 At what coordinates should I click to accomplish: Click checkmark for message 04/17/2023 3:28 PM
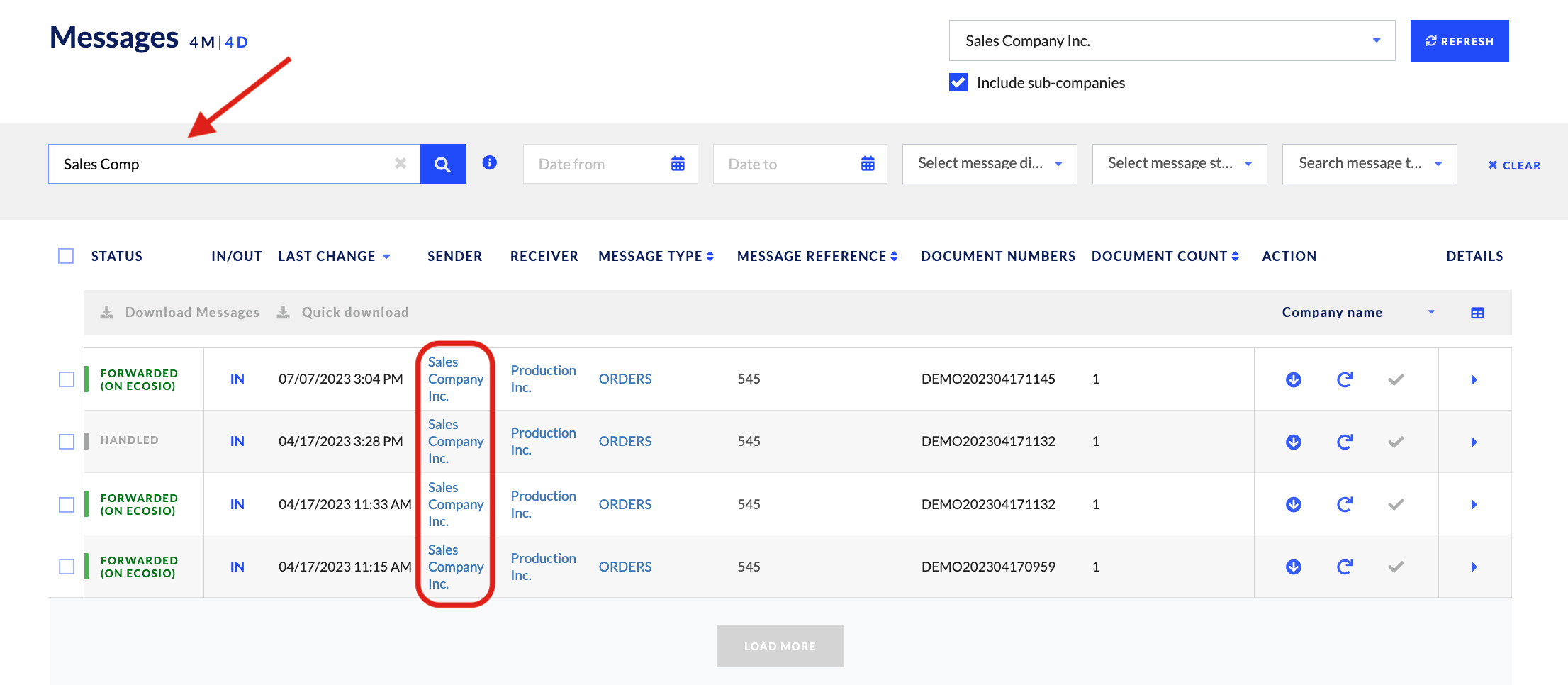1396,442
